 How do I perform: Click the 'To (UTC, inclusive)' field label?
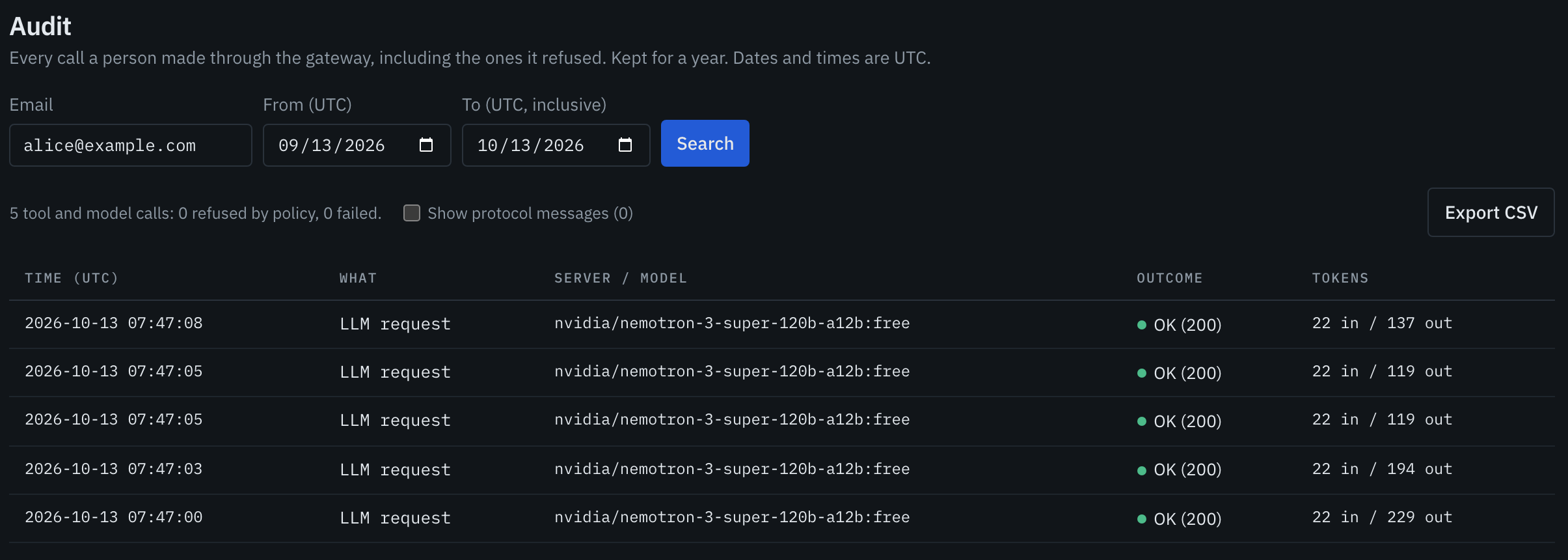[x=534, y=105]
